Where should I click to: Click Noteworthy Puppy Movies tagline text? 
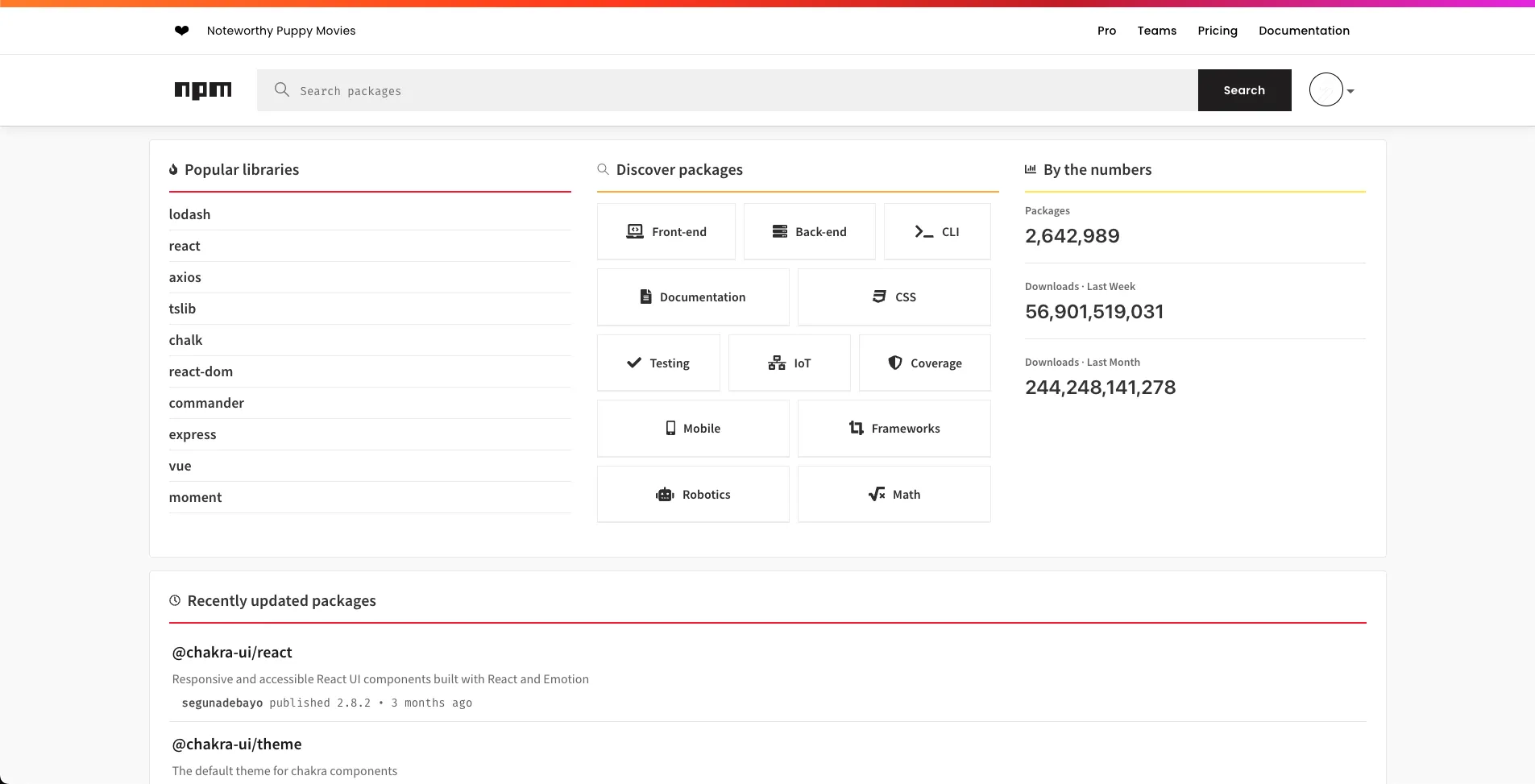281,31
